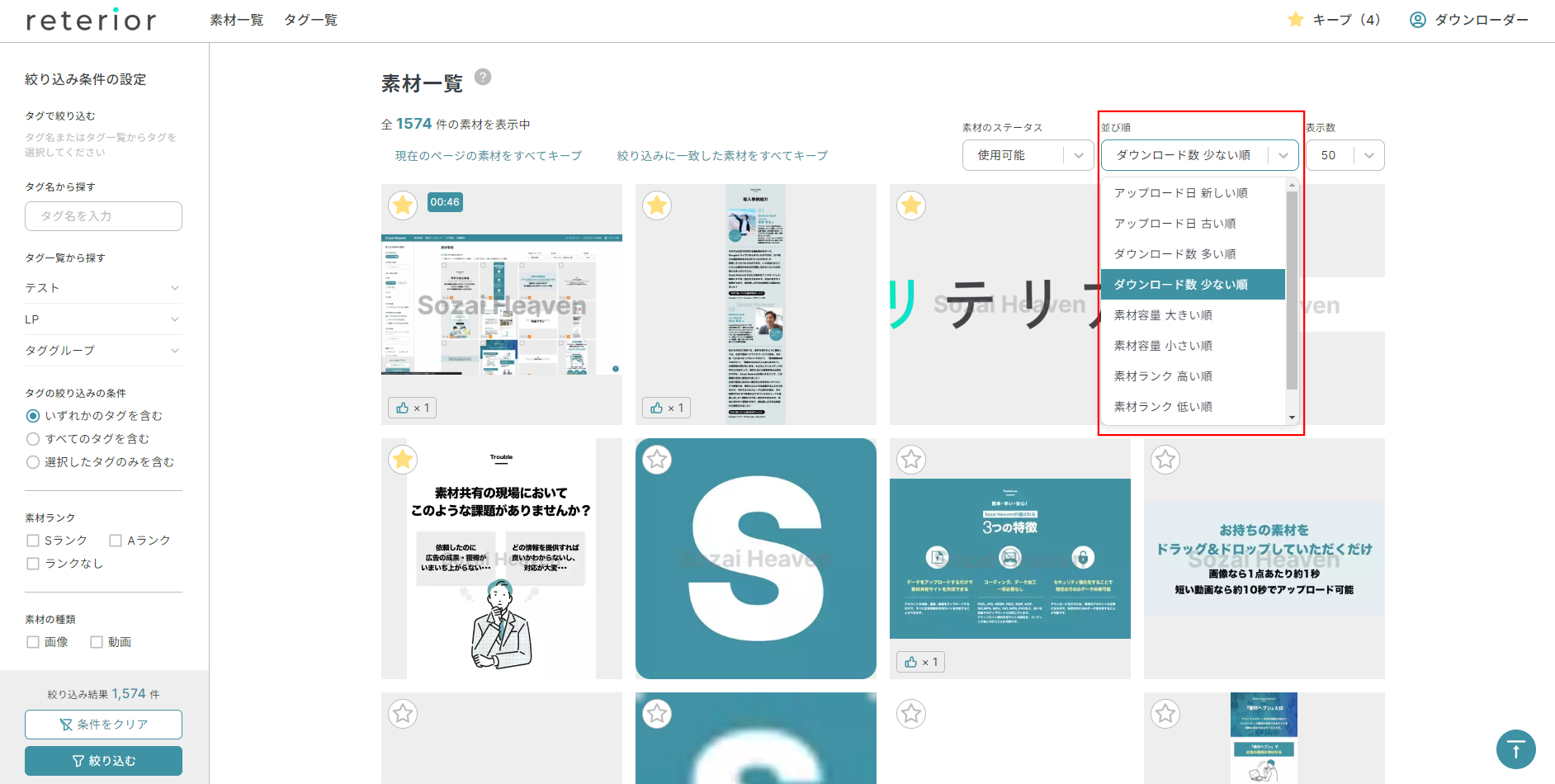The image size is (1555, 784).
Task: Click 現在のページの素材をすべてキープ
Action: (489, 156)
